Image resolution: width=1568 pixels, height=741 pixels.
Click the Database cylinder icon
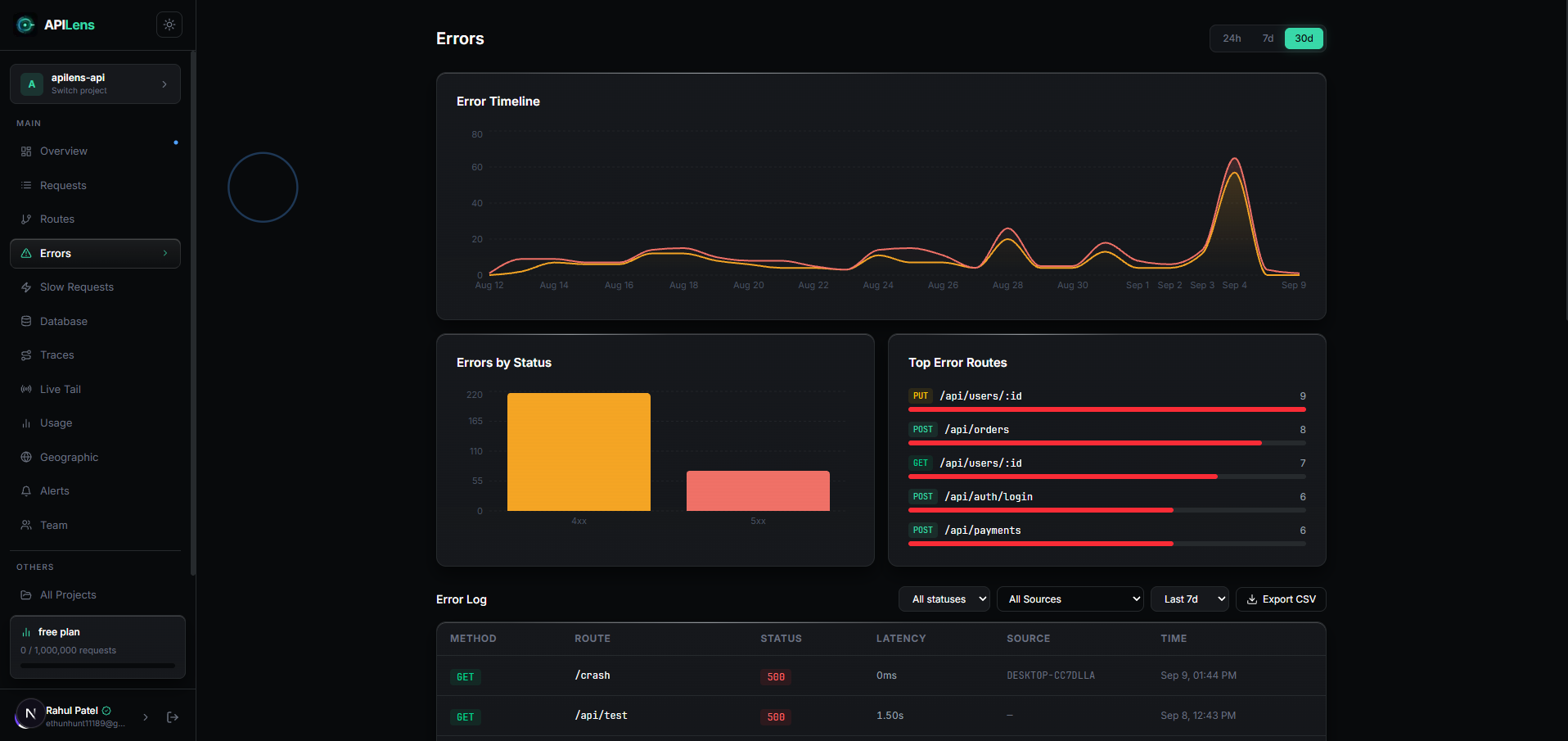[x=26, y=322]
